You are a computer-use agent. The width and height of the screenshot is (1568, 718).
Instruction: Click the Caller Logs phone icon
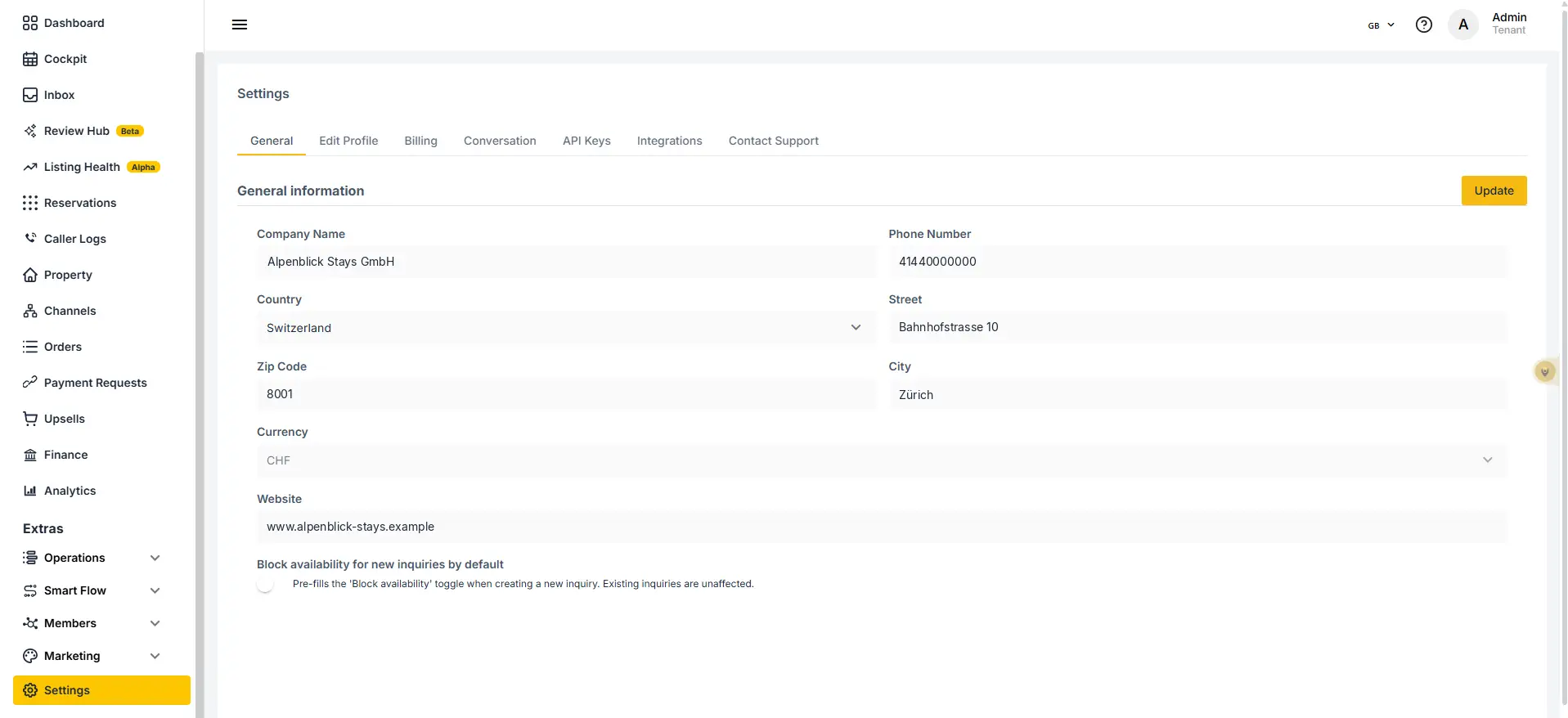coord(30,239)
